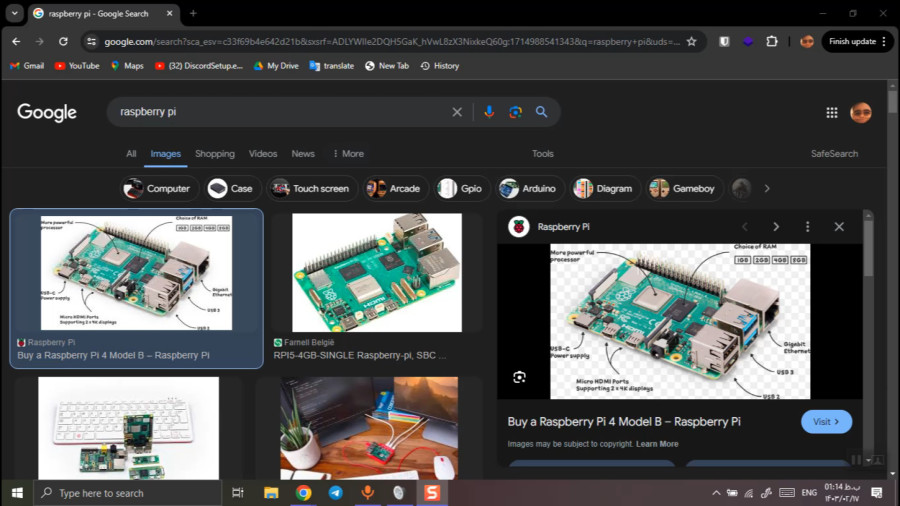This screenshot has height=506, width=900.
Task: Filter images by Gpio chip
Action: [x=461, y=188]
